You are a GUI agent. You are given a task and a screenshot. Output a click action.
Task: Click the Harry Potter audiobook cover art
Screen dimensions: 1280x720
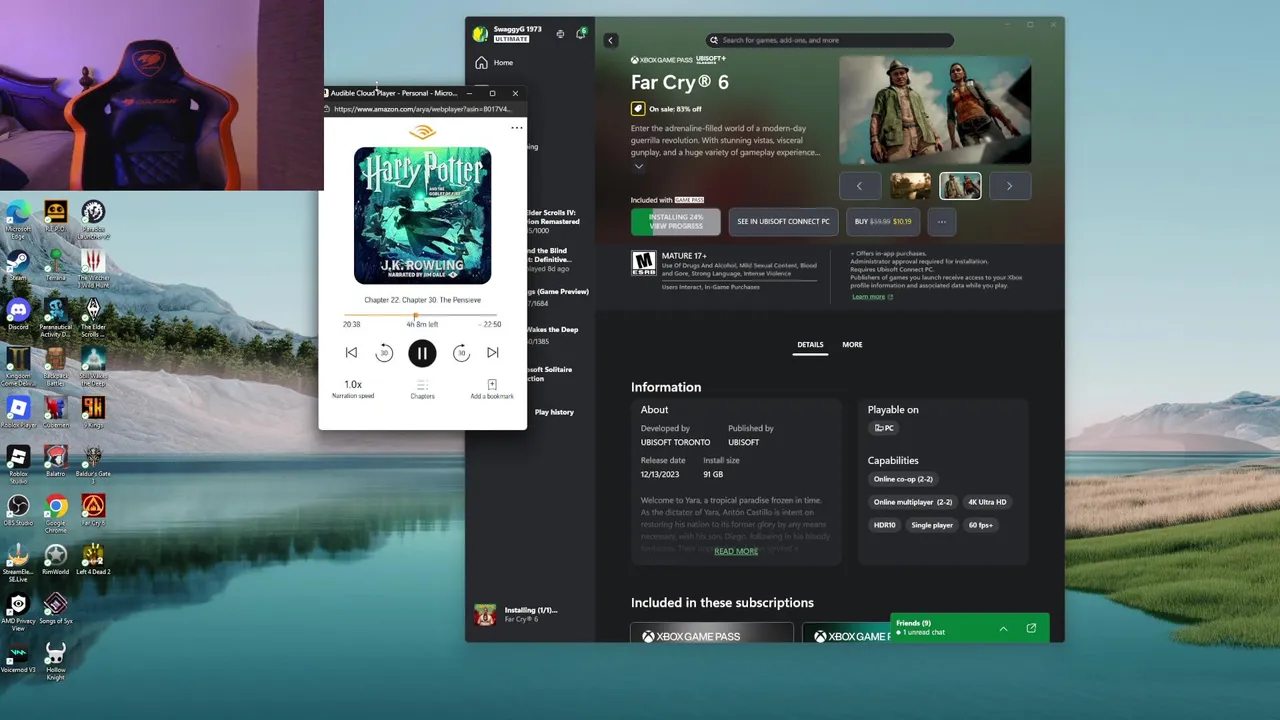tap(422, 215)
